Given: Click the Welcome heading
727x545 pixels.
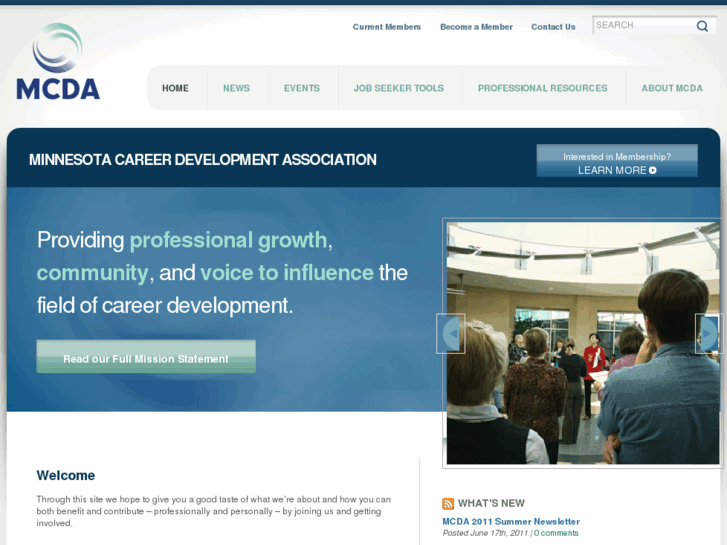Looking at the screenshot, I should pos(66,475).
